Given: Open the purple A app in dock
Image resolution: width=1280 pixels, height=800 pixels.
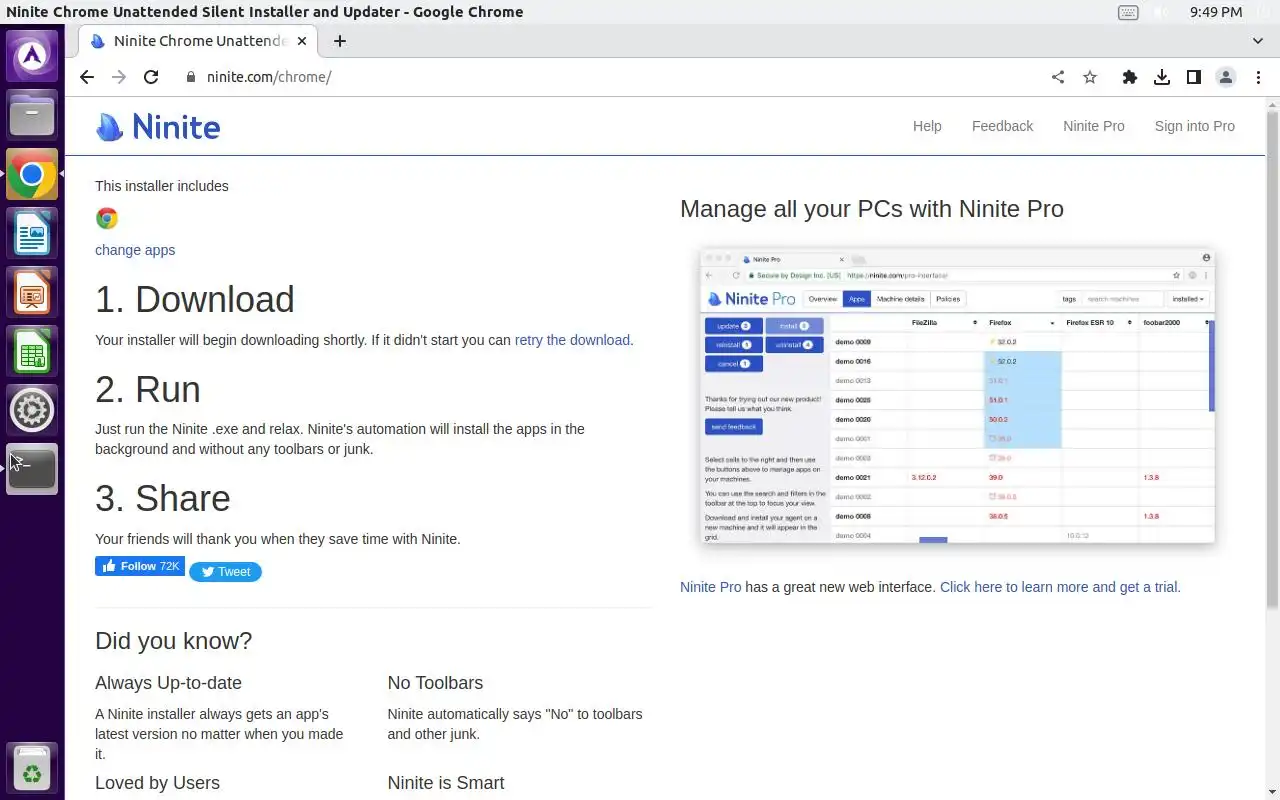Looking at the screenshot, I should click(32, 55).
